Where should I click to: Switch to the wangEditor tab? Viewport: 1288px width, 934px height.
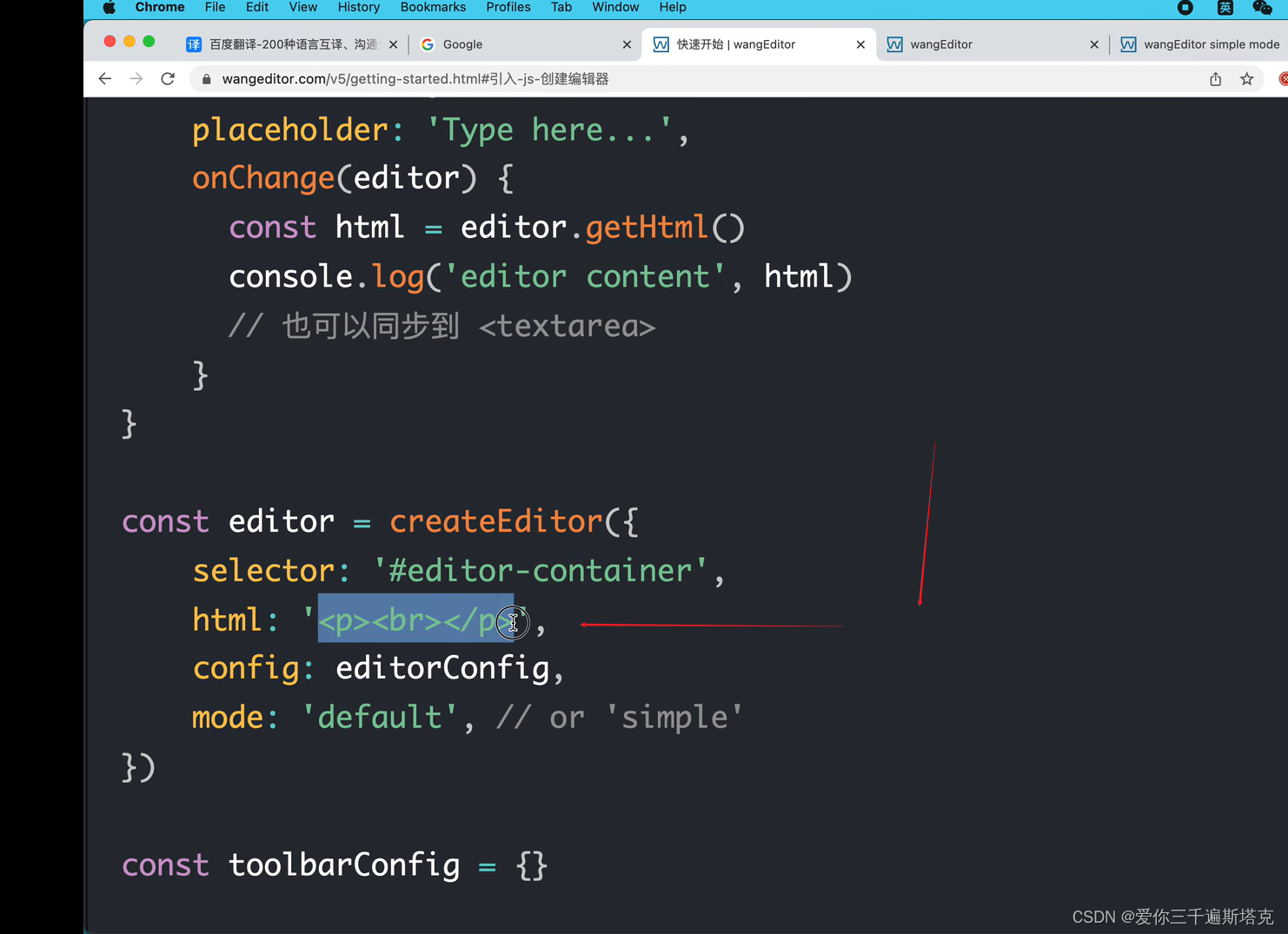click(991, 44)
